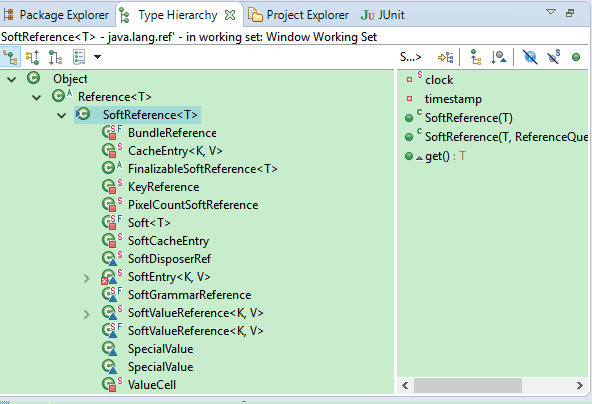Collapse the Reference<T> node

click(37, 97)
